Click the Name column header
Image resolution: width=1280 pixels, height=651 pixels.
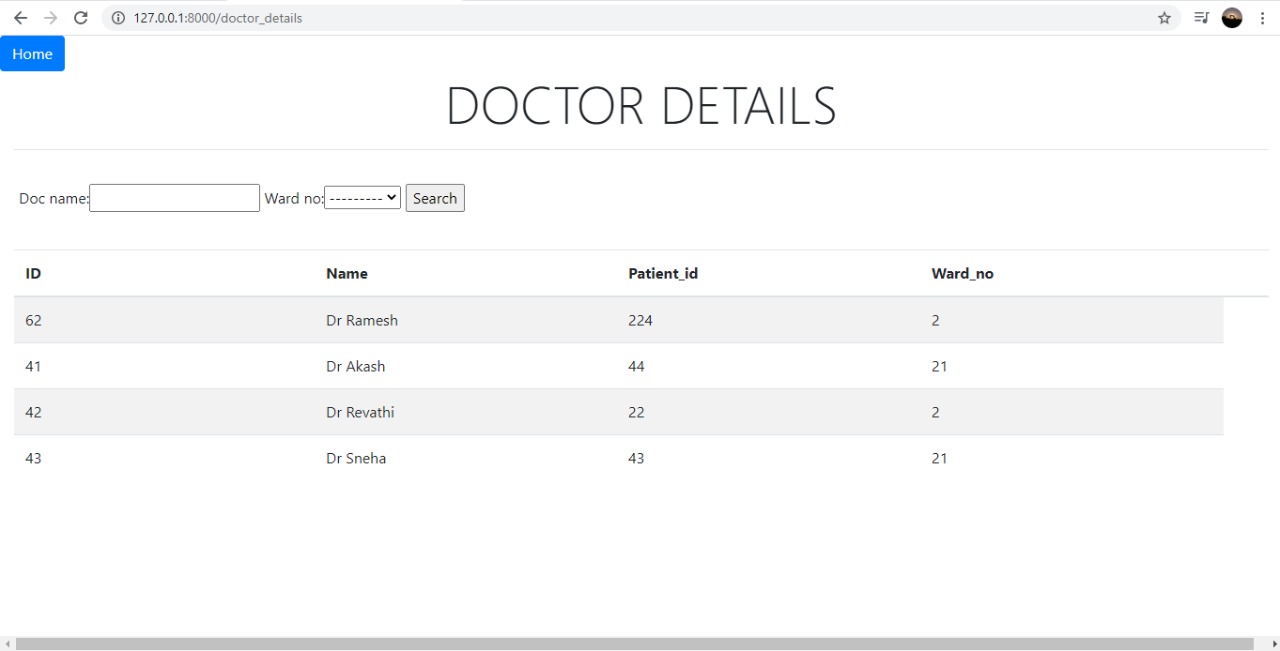coord(346,273)
